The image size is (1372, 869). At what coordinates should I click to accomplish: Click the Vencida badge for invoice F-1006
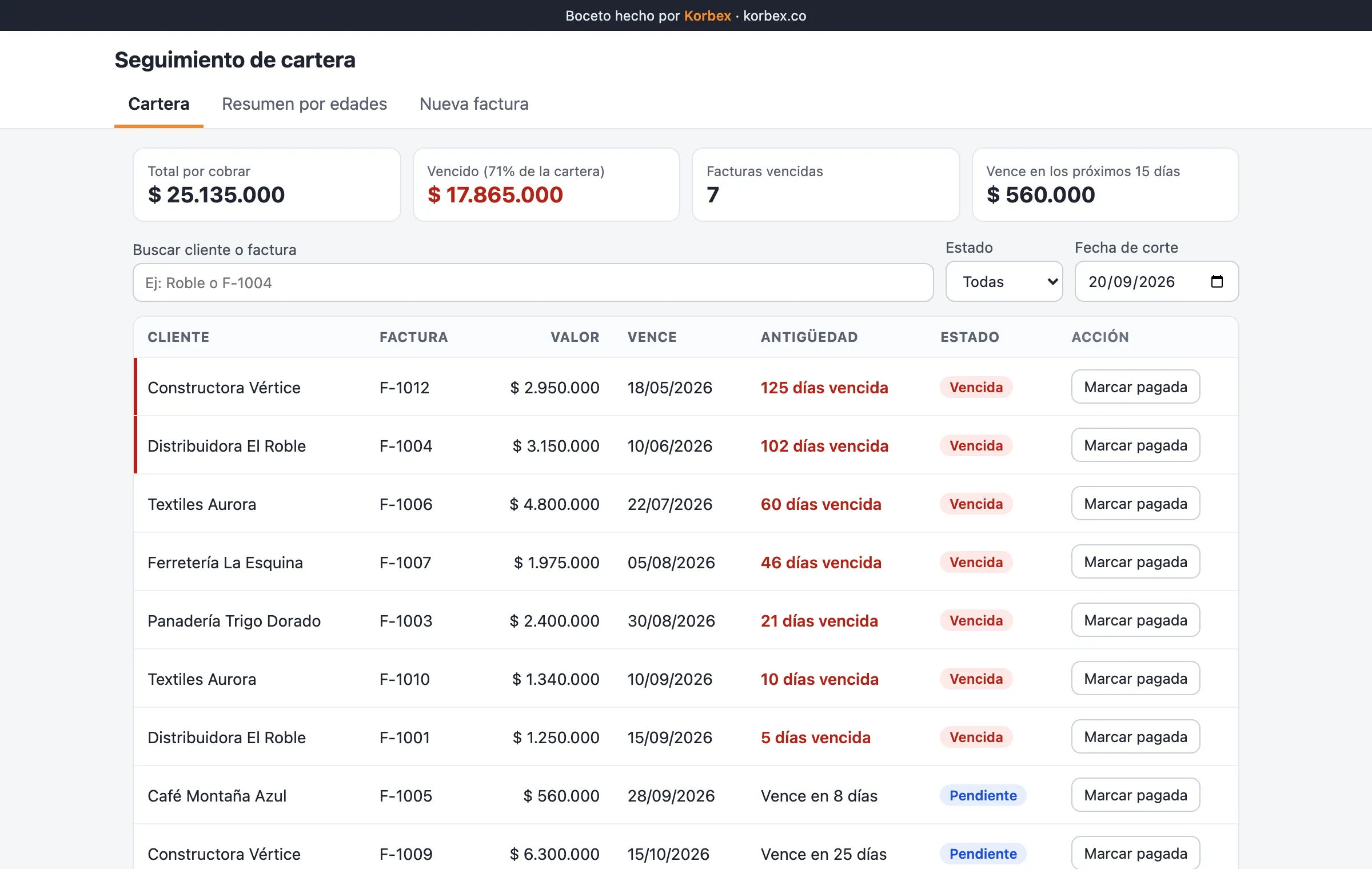coord(976,504)
